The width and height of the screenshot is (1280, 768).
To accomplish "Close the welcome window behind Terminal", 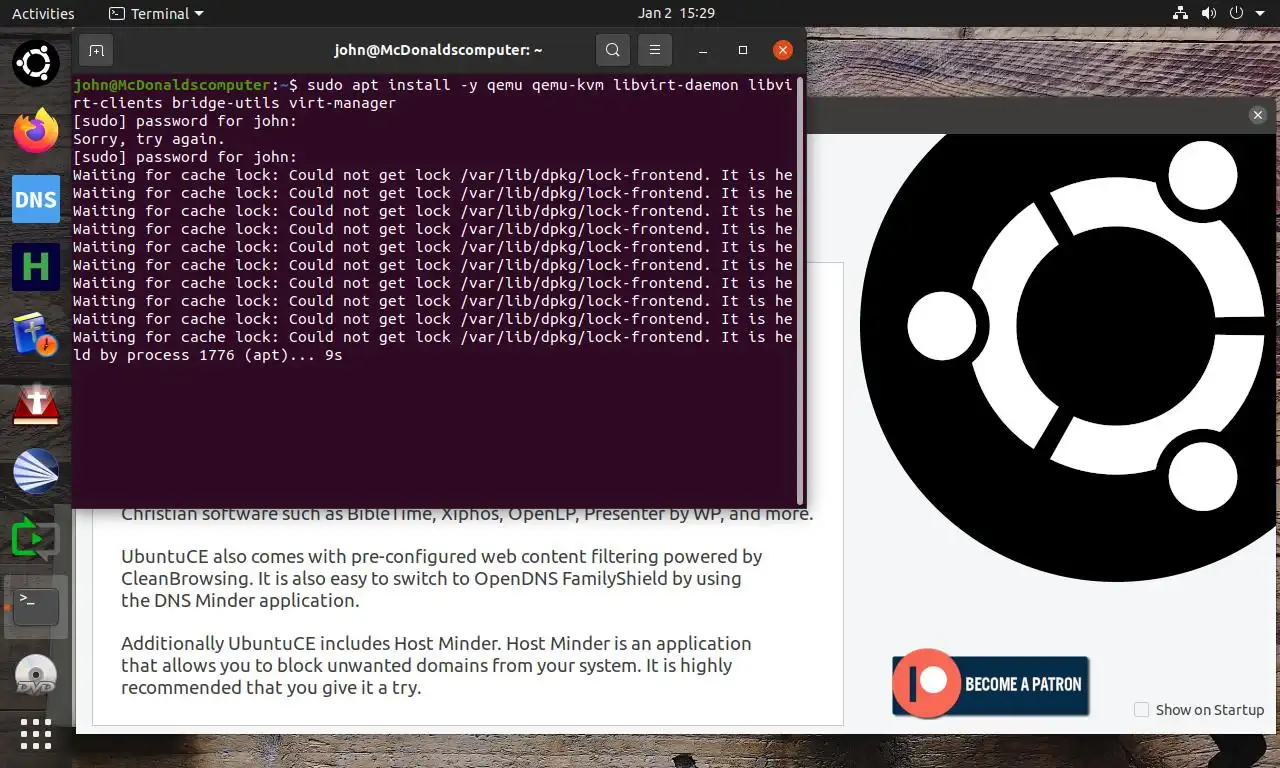I will pos(1258,115).
